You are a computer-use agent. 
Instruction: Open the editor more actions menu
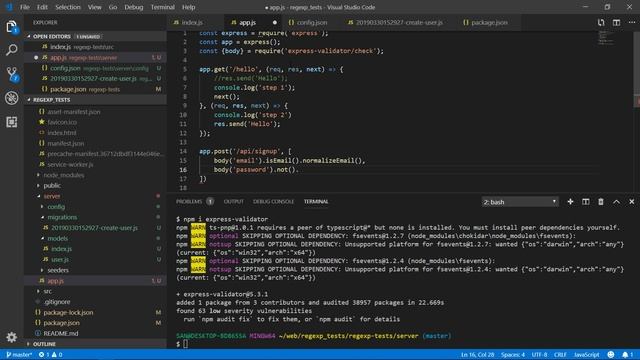click(x=632, y=22)
